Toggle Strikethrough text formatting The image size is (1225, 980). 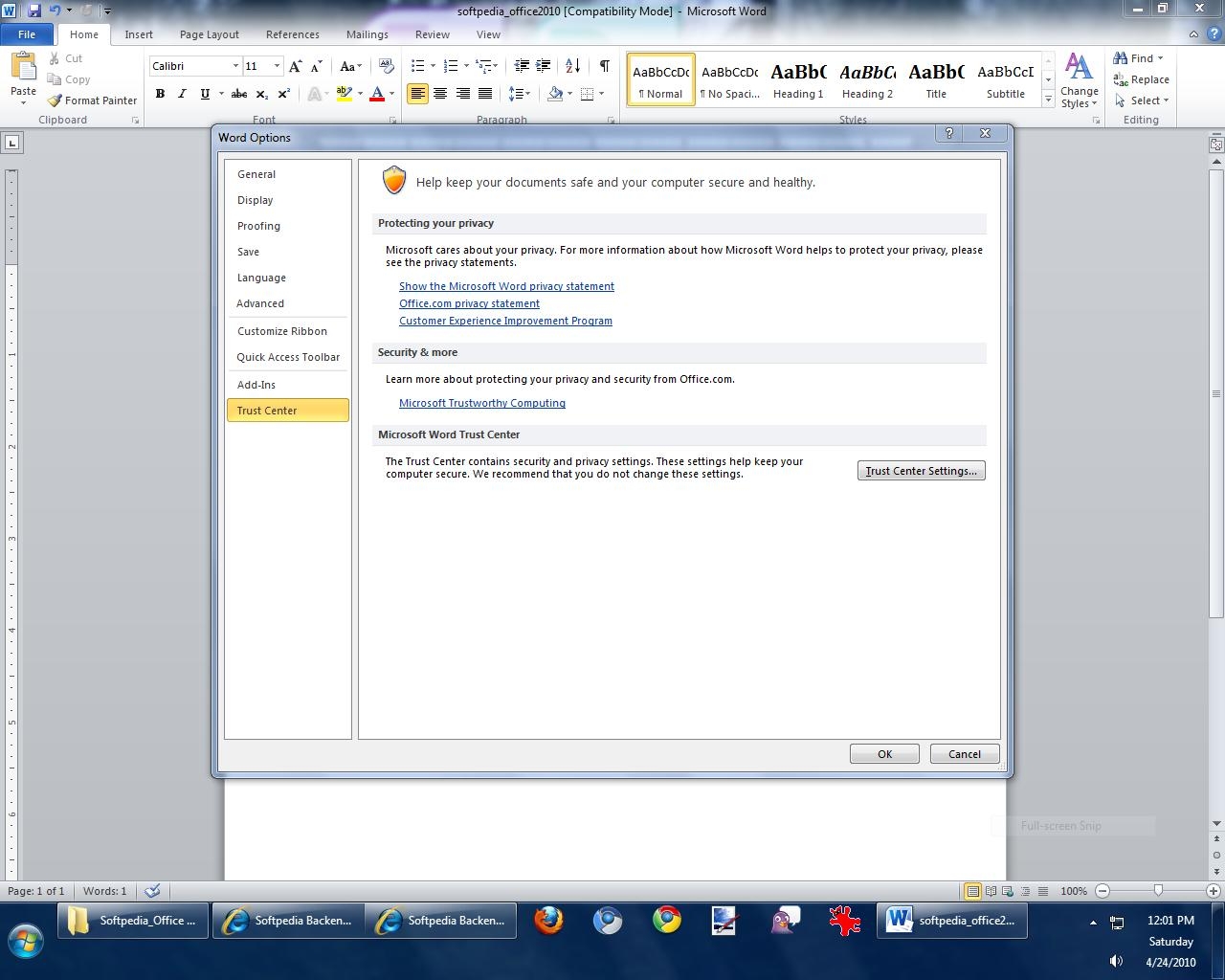tap(239, 94)
